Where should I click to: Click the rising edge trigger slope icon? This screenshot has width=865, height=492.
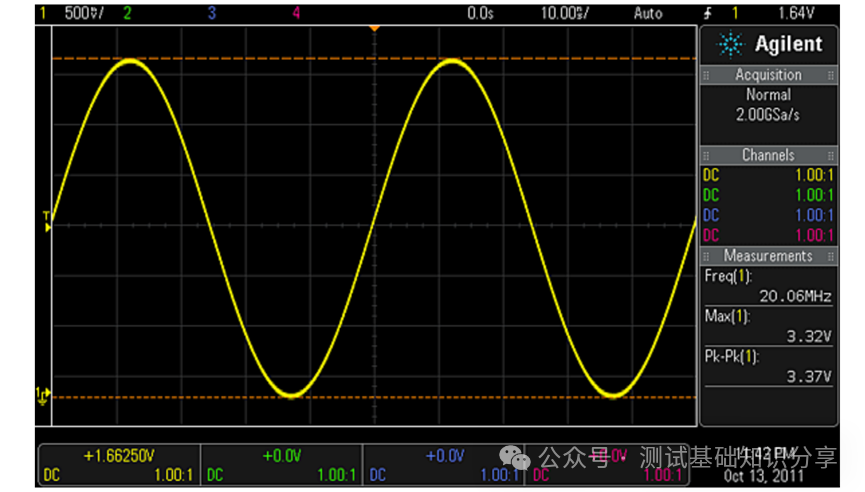click(708, 13)
